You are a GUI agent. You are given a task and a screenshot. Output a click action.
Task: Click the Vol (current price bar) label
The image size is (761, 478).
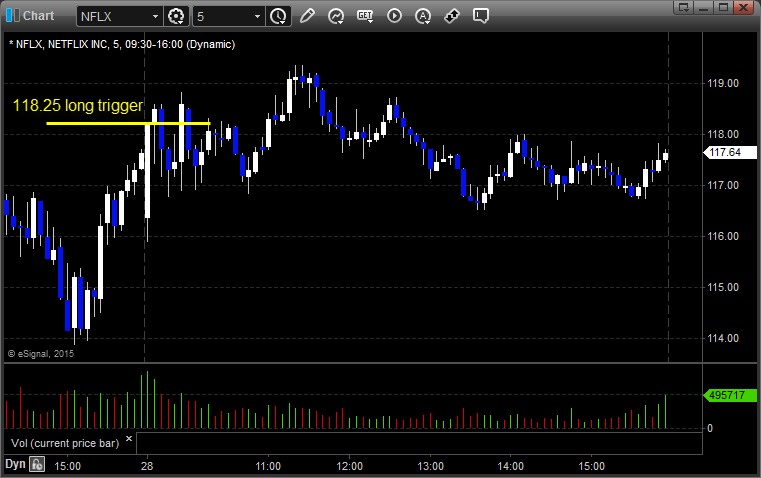(x=65, y=443)
